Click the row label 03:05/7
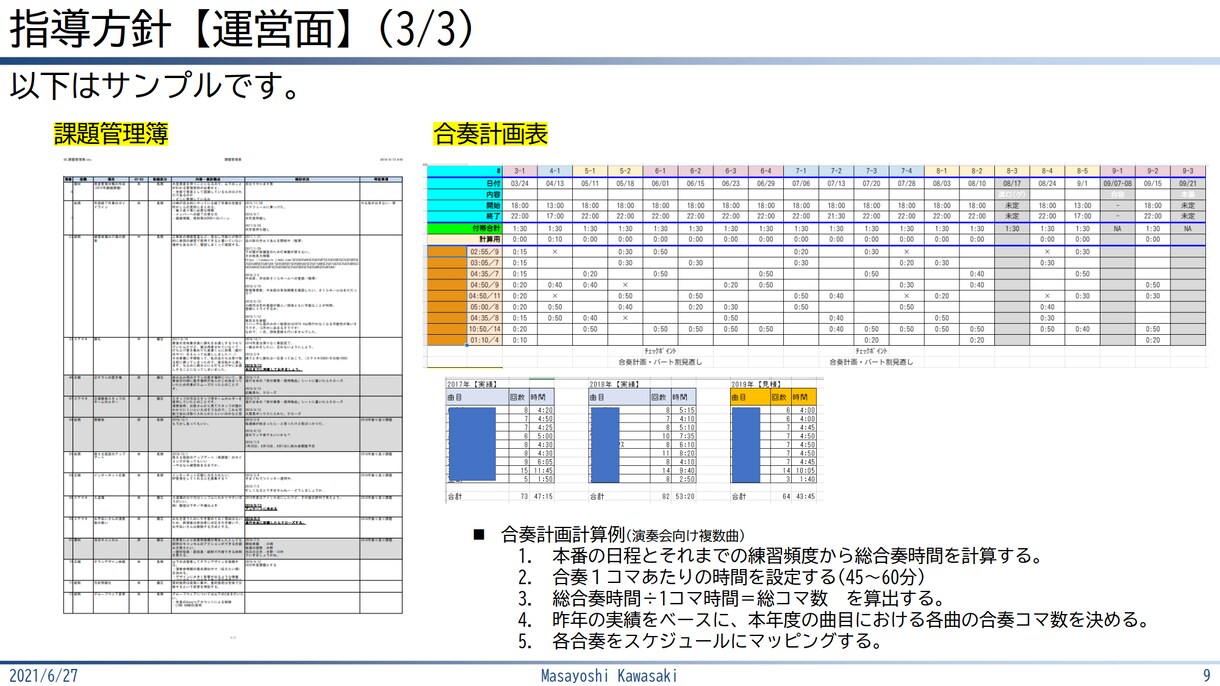This screenshot has width=1220, height=686. [484, 263]
